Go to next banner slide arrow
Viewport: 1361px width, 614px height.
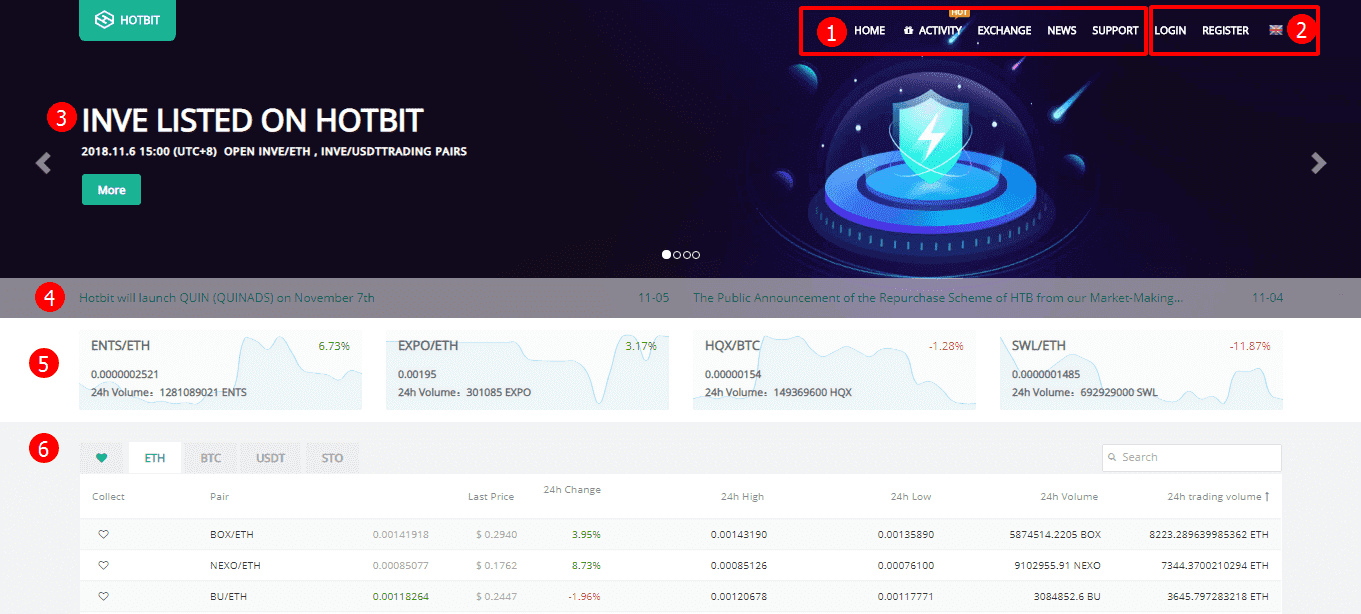(1319, 163)
